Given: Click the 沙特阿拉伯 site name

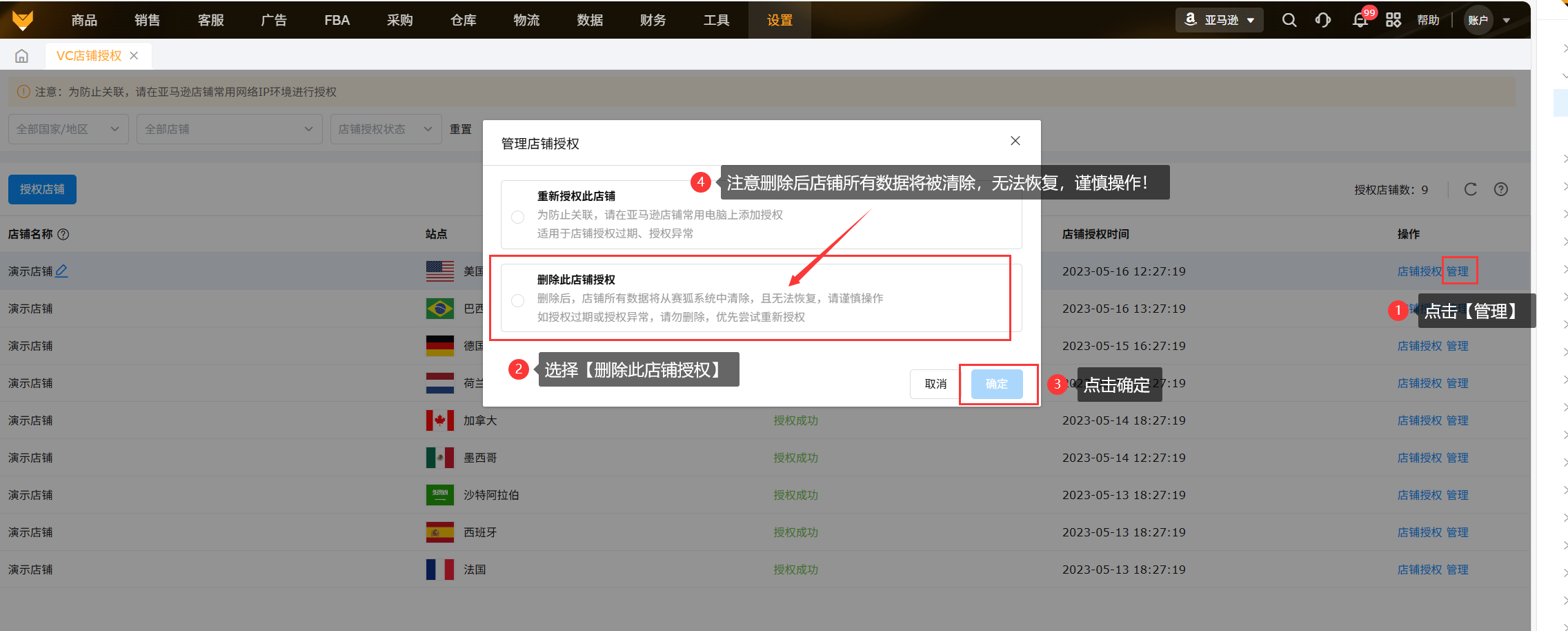Looking at the screenshot, I should pyautogui.click(x=491, y=495).
